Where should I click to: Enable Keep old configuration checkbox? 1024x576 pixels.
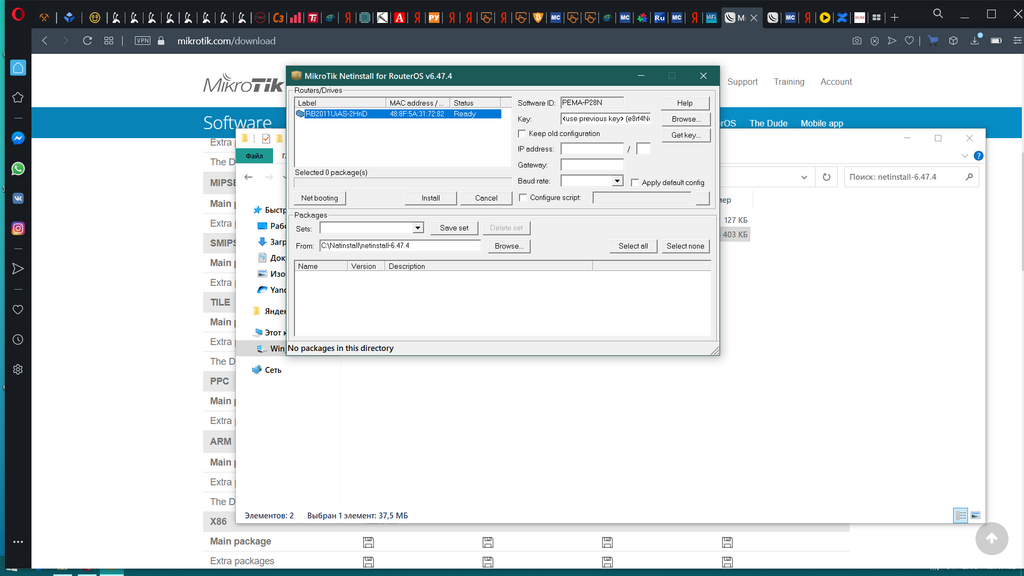(x=522, y=134)
